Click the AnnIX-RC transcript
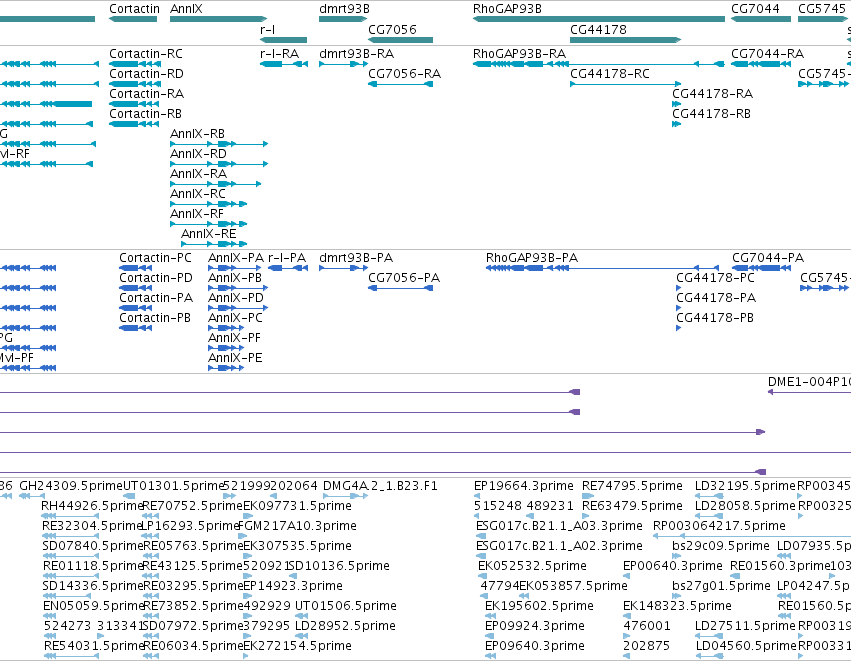The height and width of the screenshot is (661, 851). point(208,204)
